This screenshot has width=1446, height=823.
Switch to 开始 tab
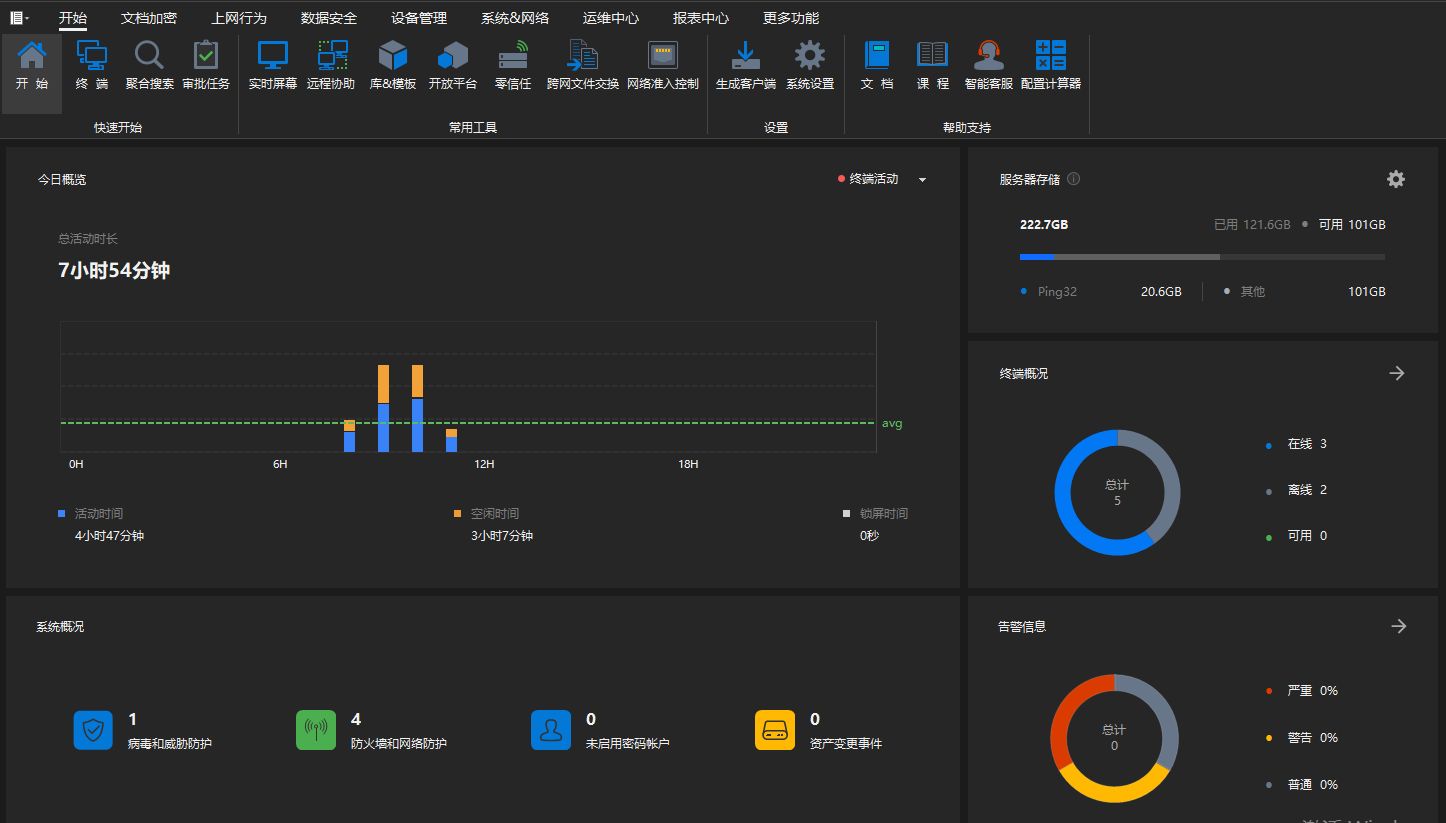(x=73, y=18)
